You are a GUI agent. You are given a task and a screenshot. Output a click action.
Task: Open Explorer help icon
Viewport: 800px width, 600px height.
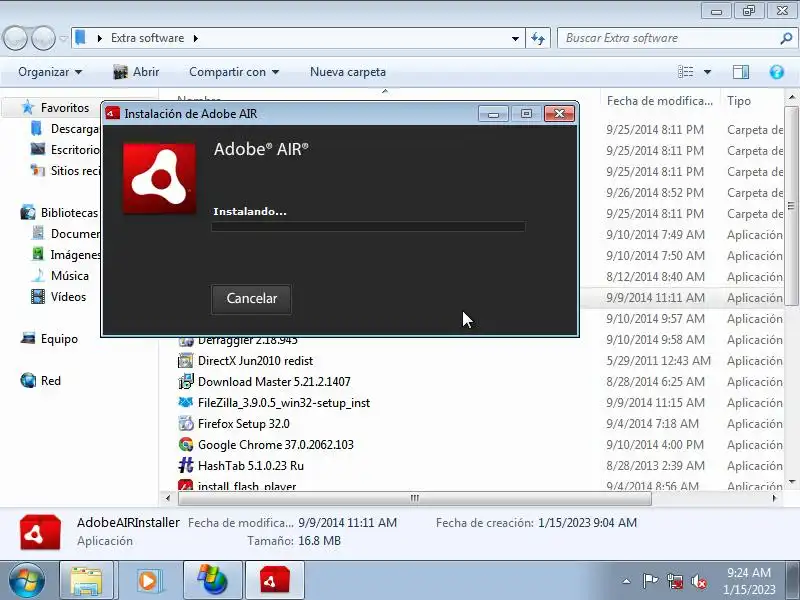click(777, 72)
